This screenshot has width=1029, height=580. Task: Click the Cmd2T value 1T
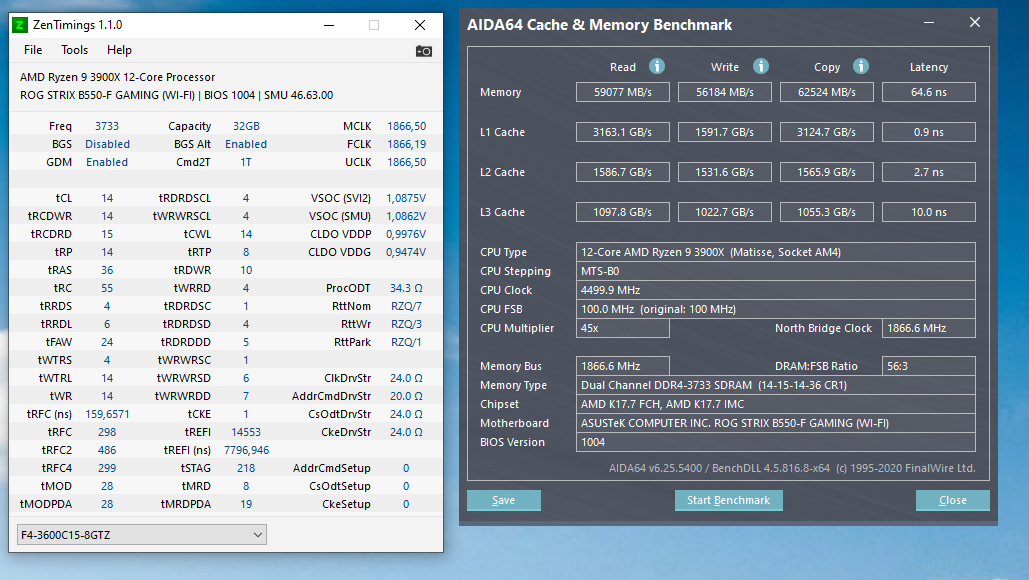pyautogui.click(x=245, y=162)
